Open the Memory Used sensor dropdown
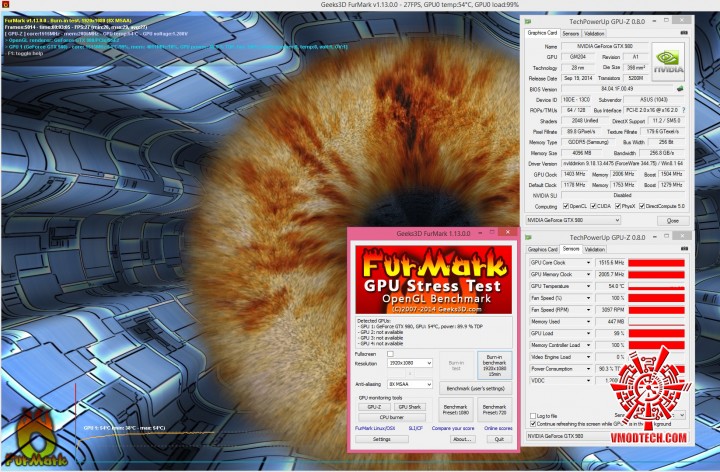Image resolution: width=720 pixels, height=472 pixels. [588, 322]
